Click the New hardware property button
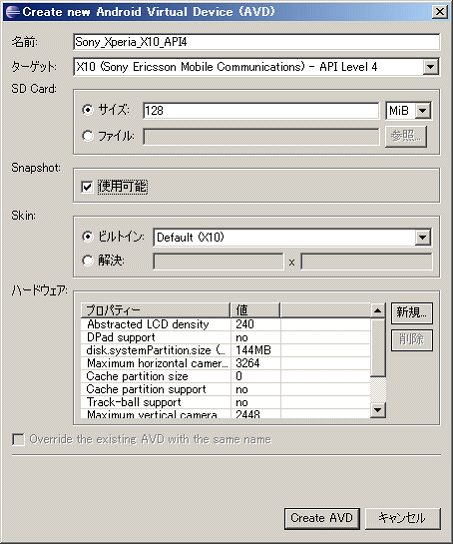Viewport: 453px width, 544px height. (x=412, y=313)
